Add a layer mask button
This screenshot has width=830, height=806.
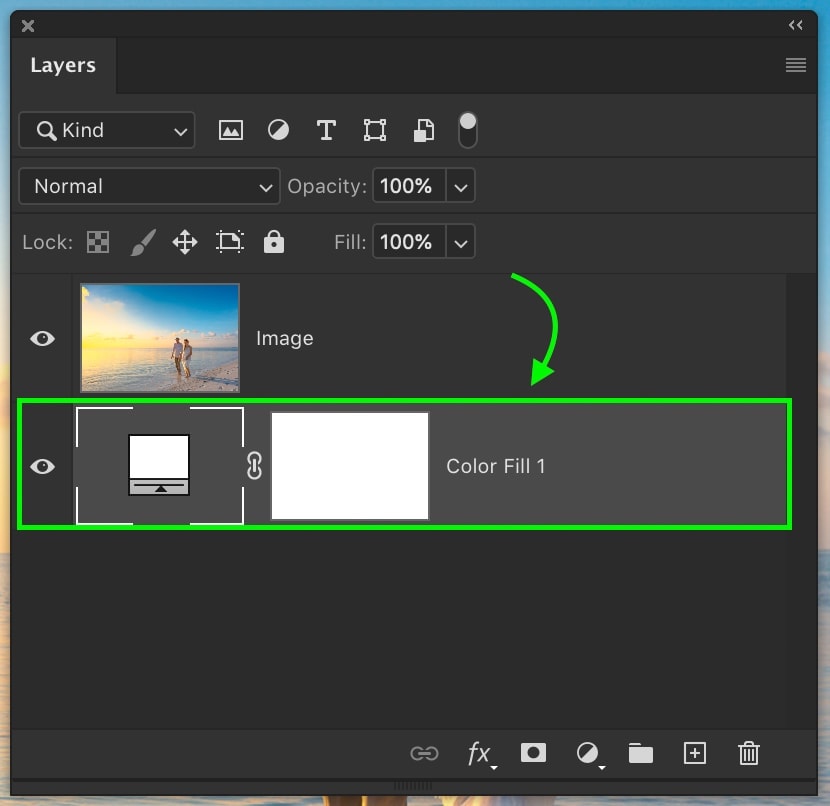pos(533,753)
